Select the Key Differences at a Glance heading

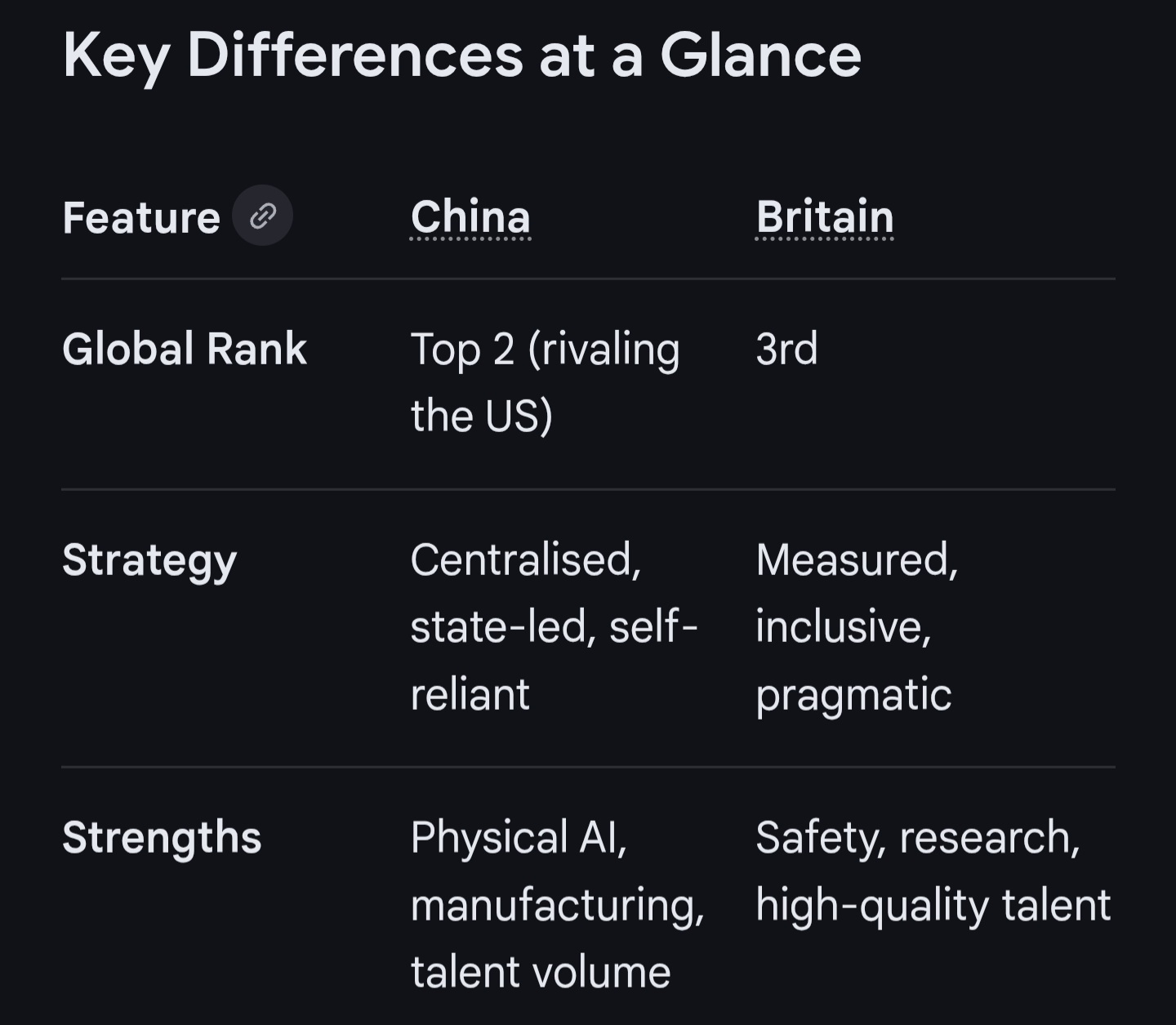point(462,56)
